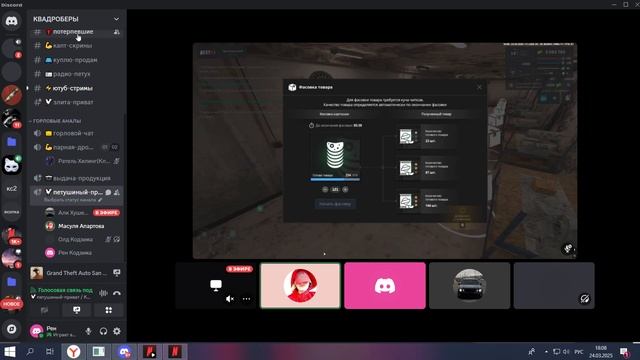640x360 pixels.
Task: Open Windows notification center icon
Action: pos(624,351)
